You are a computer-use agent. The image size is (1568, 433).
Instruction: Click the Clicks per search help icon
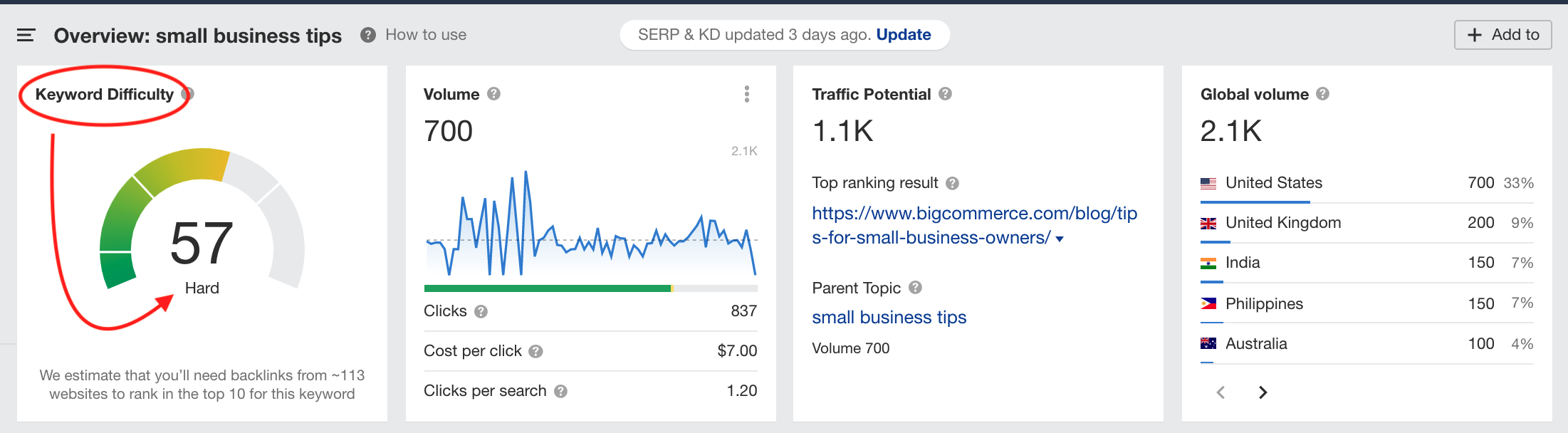point(560,390)
